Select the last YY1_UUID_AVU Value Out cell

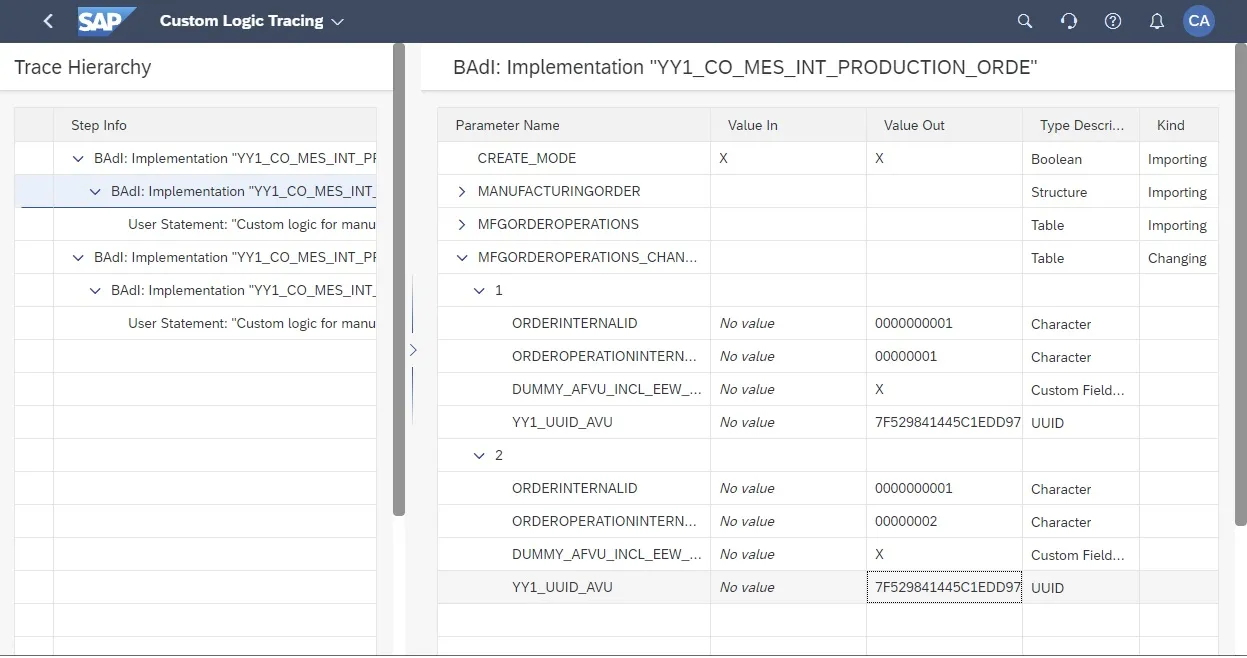943,588
